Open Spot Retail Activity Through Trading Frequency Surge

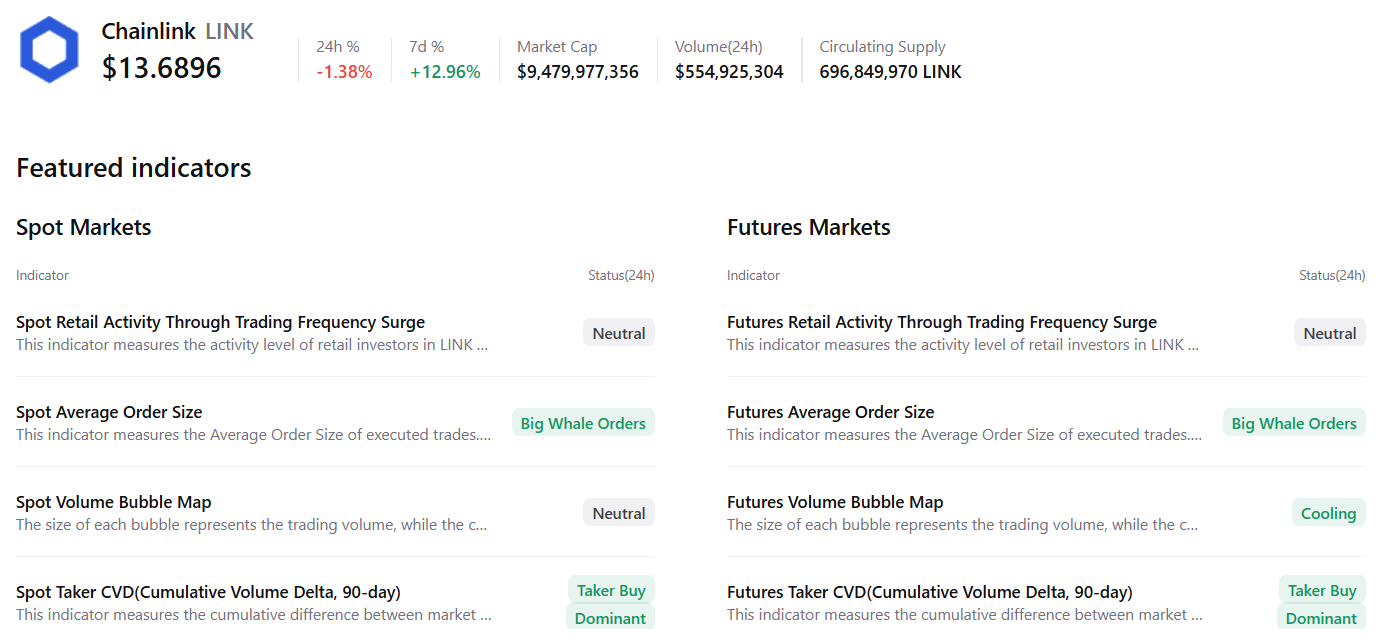click(220, 321)
